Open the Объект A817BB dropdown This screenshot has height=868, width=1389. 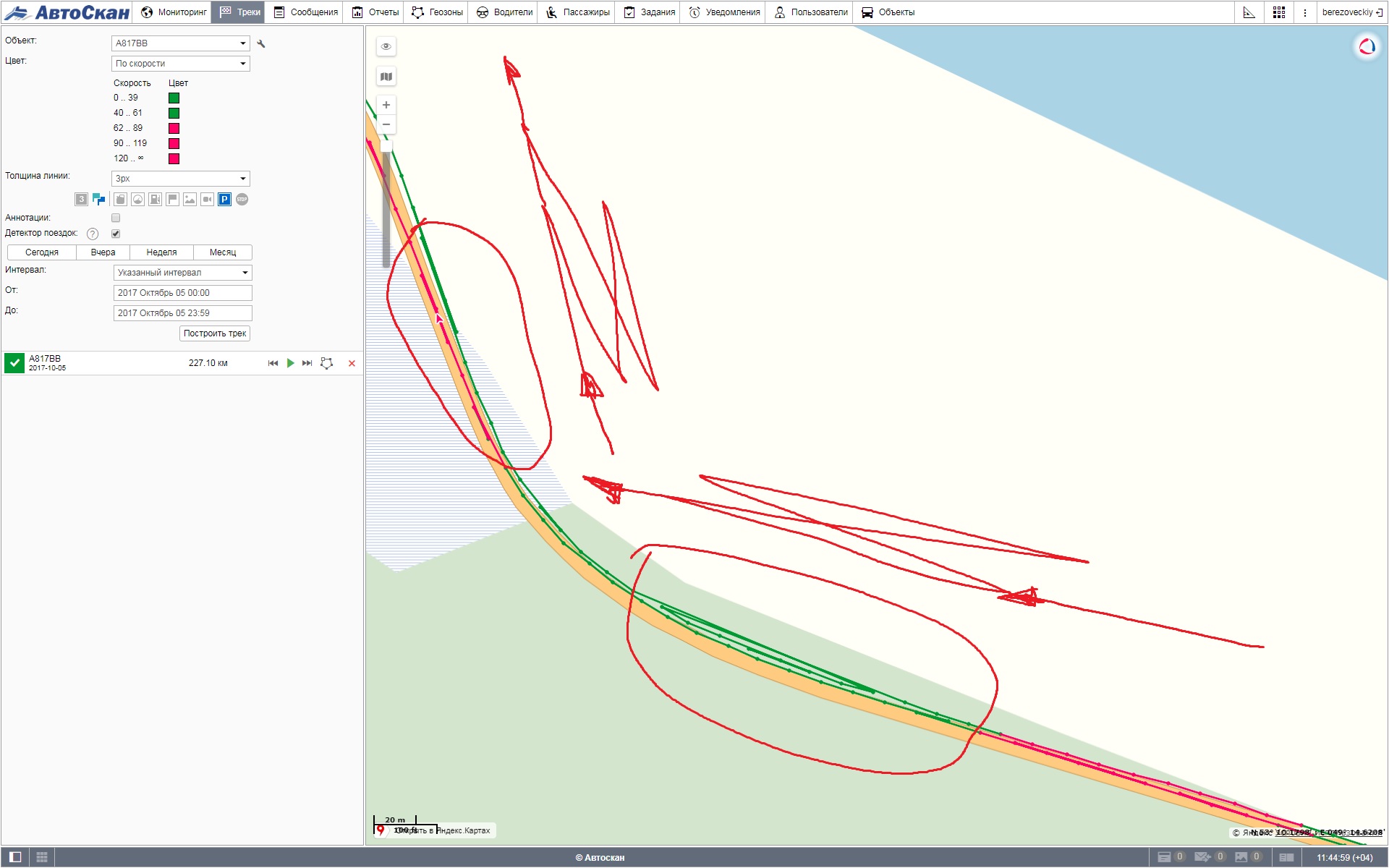181,43
